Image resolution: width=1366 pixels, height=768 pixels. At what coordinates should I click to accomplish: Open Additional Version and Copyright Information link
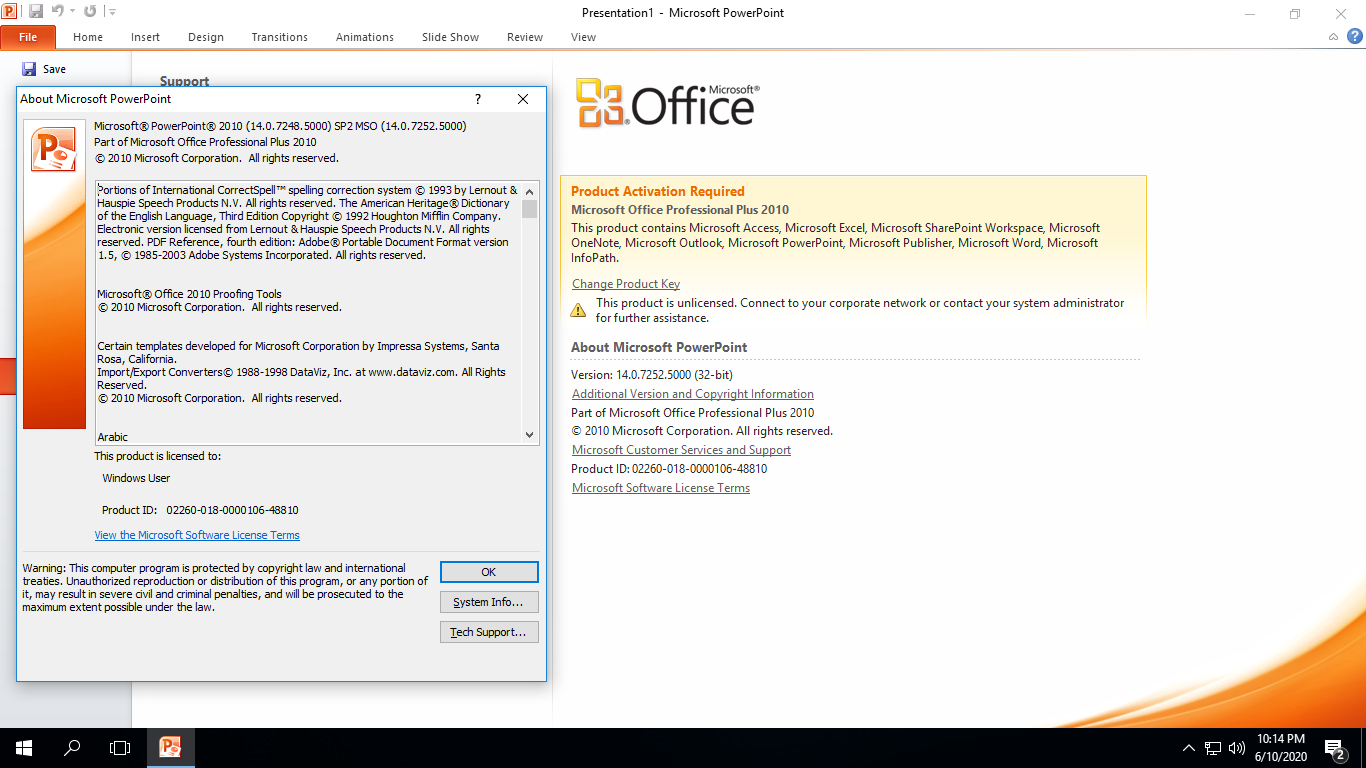693,394
